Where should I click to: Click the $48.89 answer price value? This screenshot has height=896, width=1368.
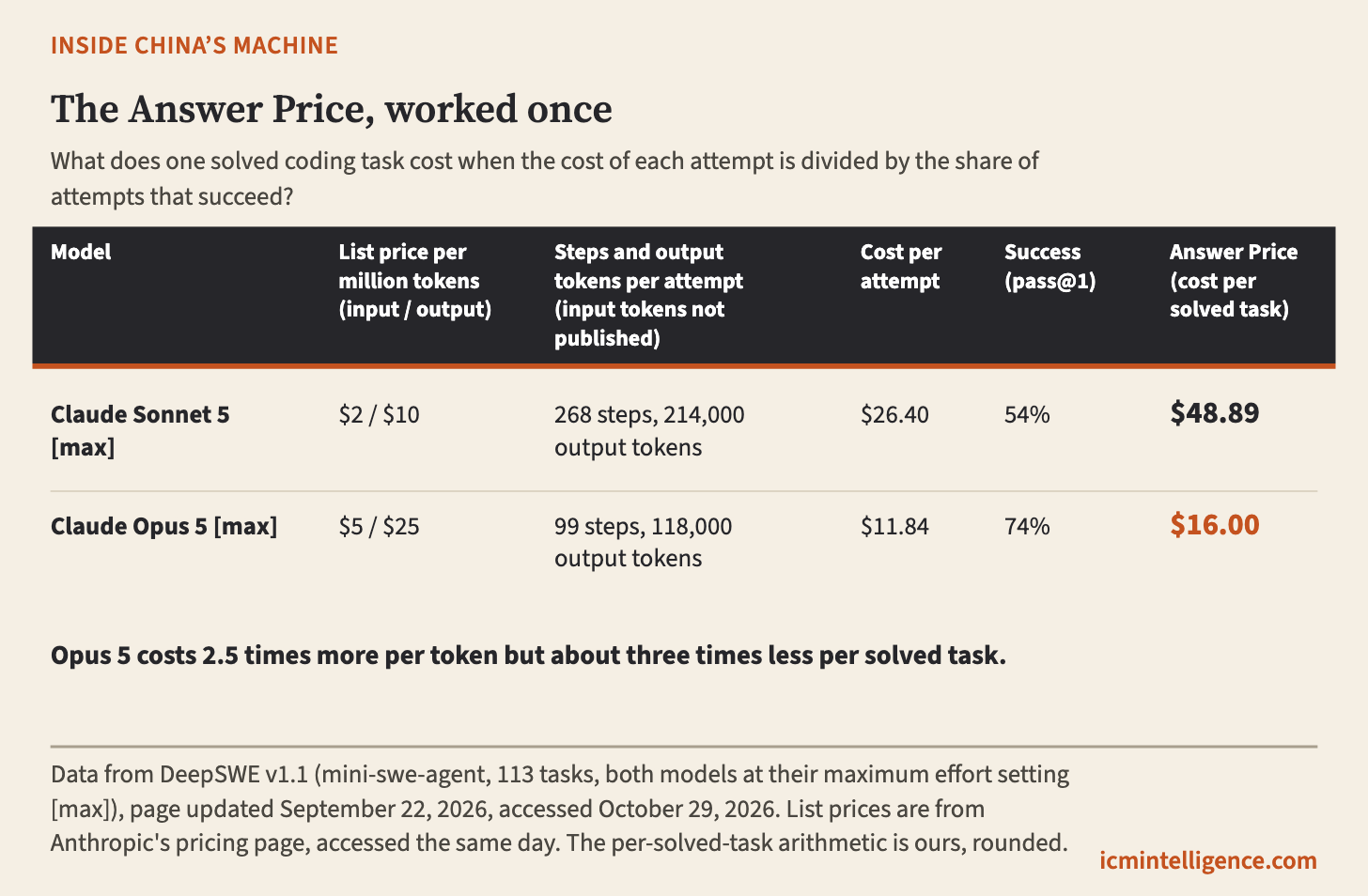[x=1215, y=413]
